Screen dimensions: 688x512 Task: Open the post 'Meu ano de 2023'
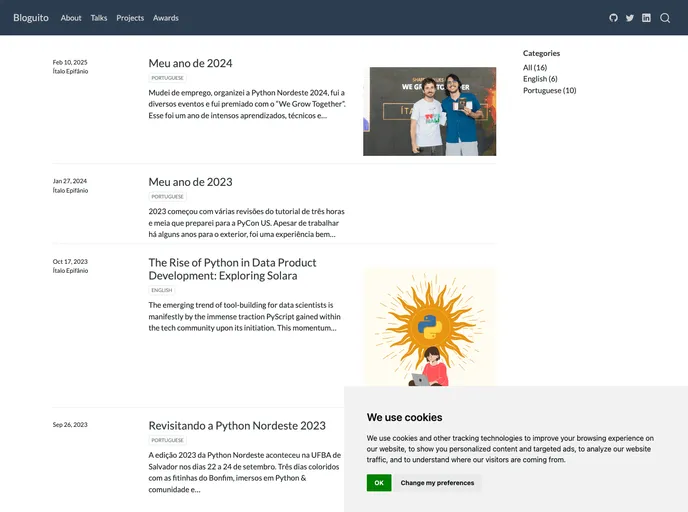(x=190, y=182)
